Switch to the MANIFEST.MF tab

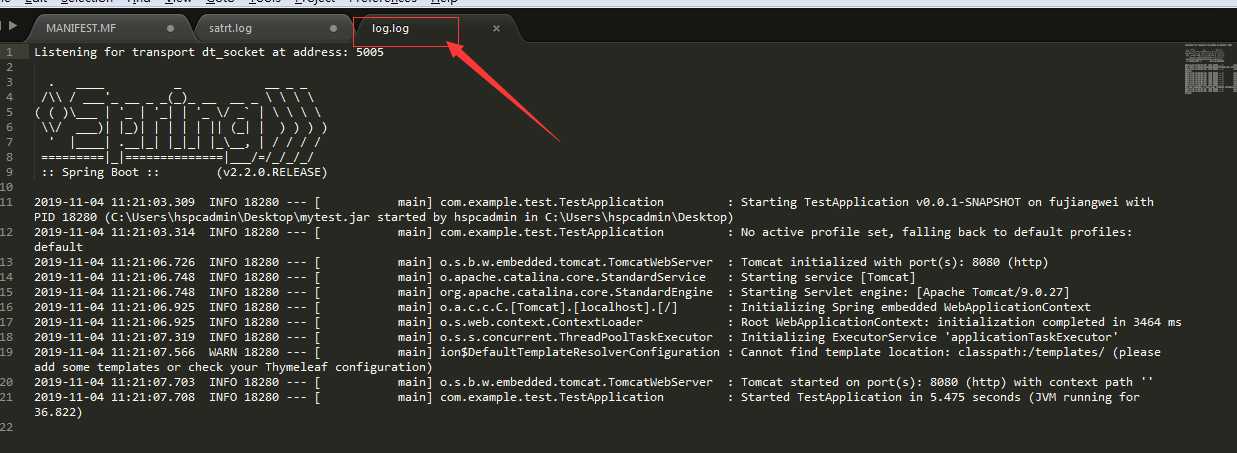pyautogui.click(x=81, y=28)
